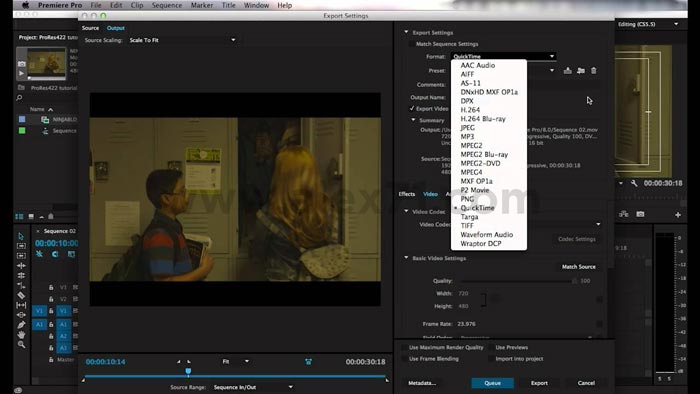This screenshot has width=700, height=394.
Task: Click the Delete Preset trash icon
Action: pyautogui.click(x=594, y=71)
